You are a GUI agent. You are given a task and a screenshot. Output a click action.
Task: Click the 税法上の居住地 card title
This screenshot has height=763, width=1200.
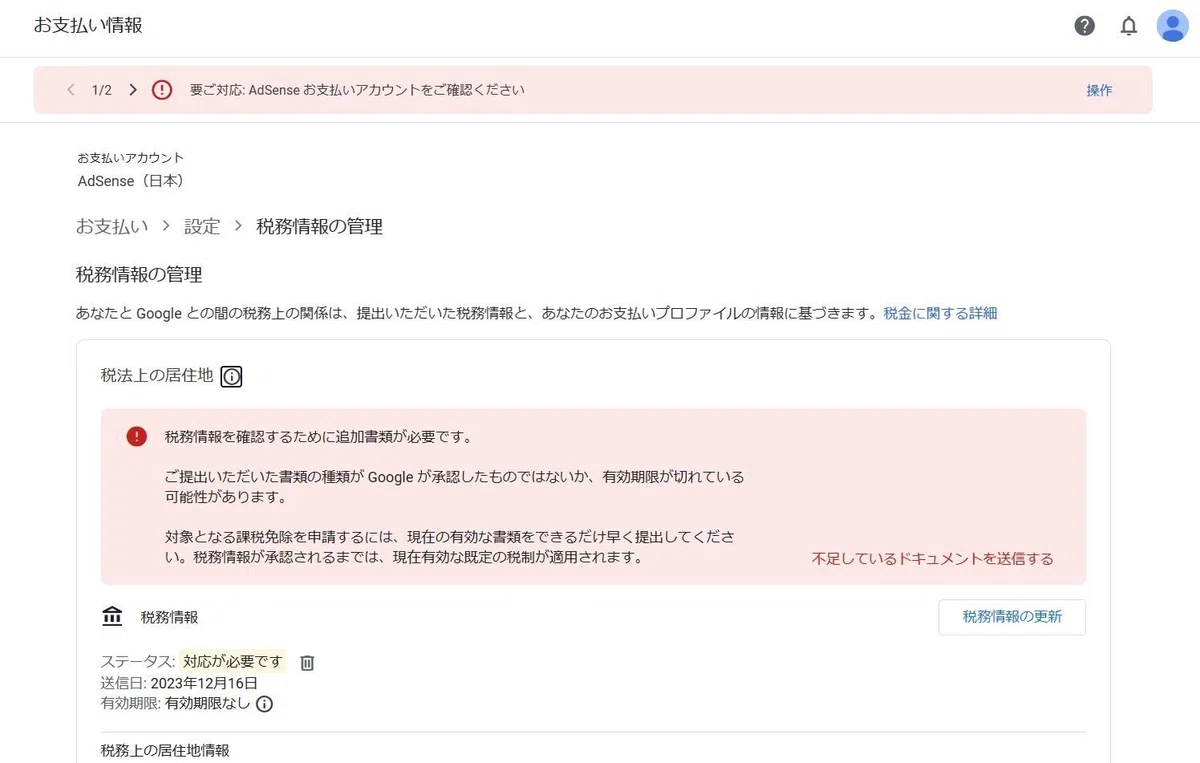point(157,376)
